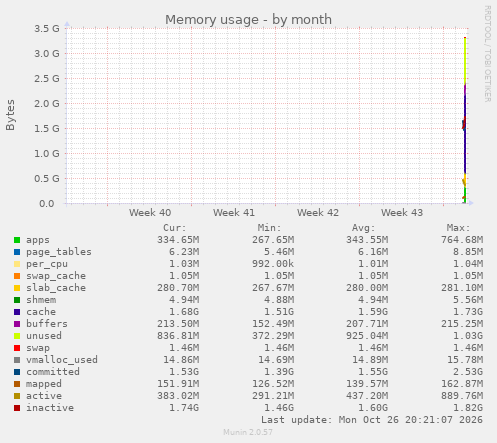
Task: Click slab_cache max value 281.10M
Action: pos(462,288)
